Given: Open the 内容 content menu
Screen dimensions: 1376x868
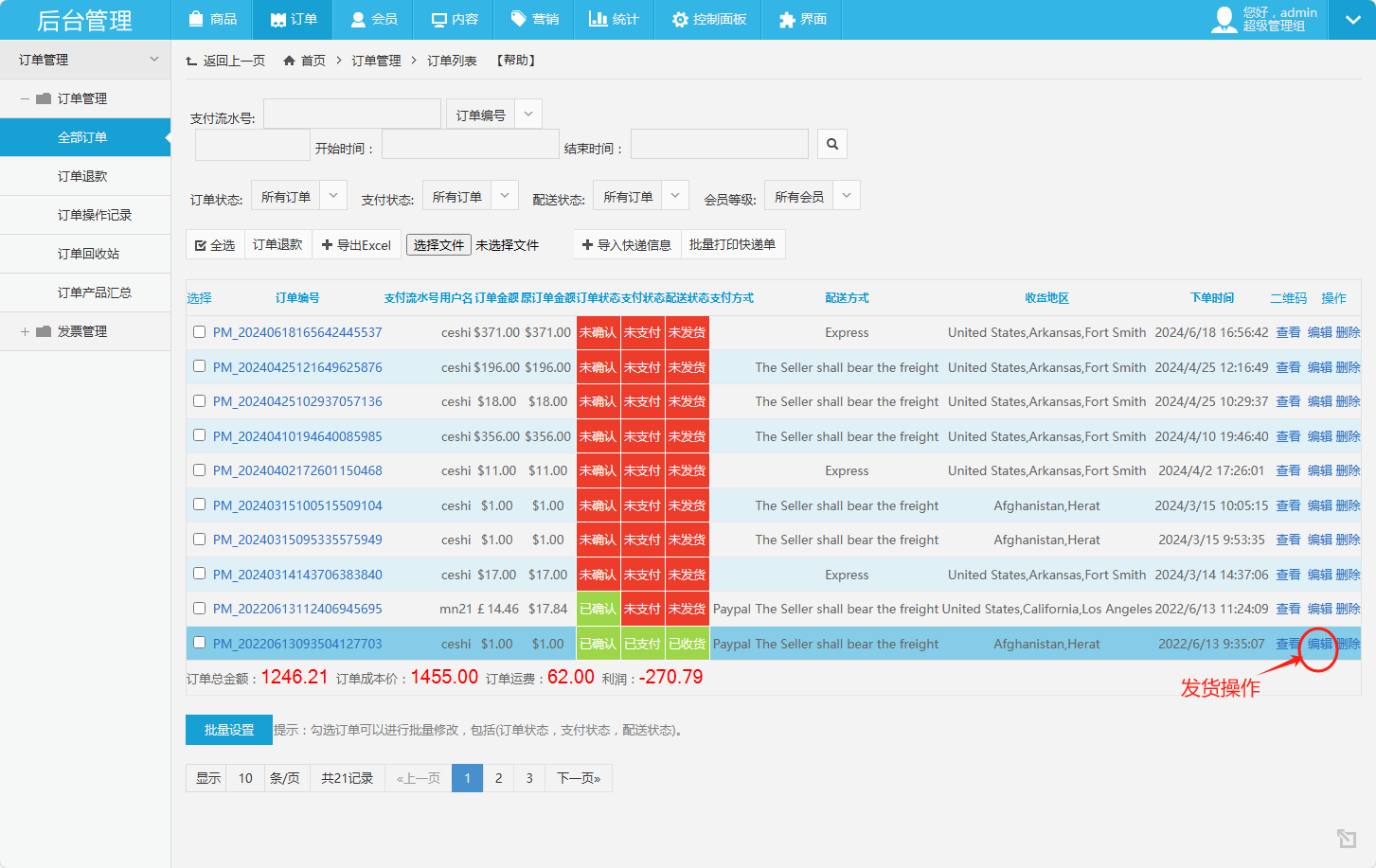Looking at the screenshot, I should 455,19.
